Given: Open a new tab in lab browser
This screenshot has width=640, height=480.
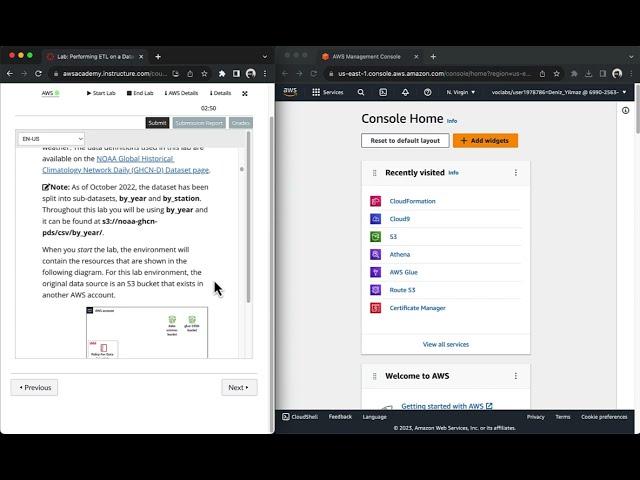Looking at the screenshot, I should click(158, 57).
